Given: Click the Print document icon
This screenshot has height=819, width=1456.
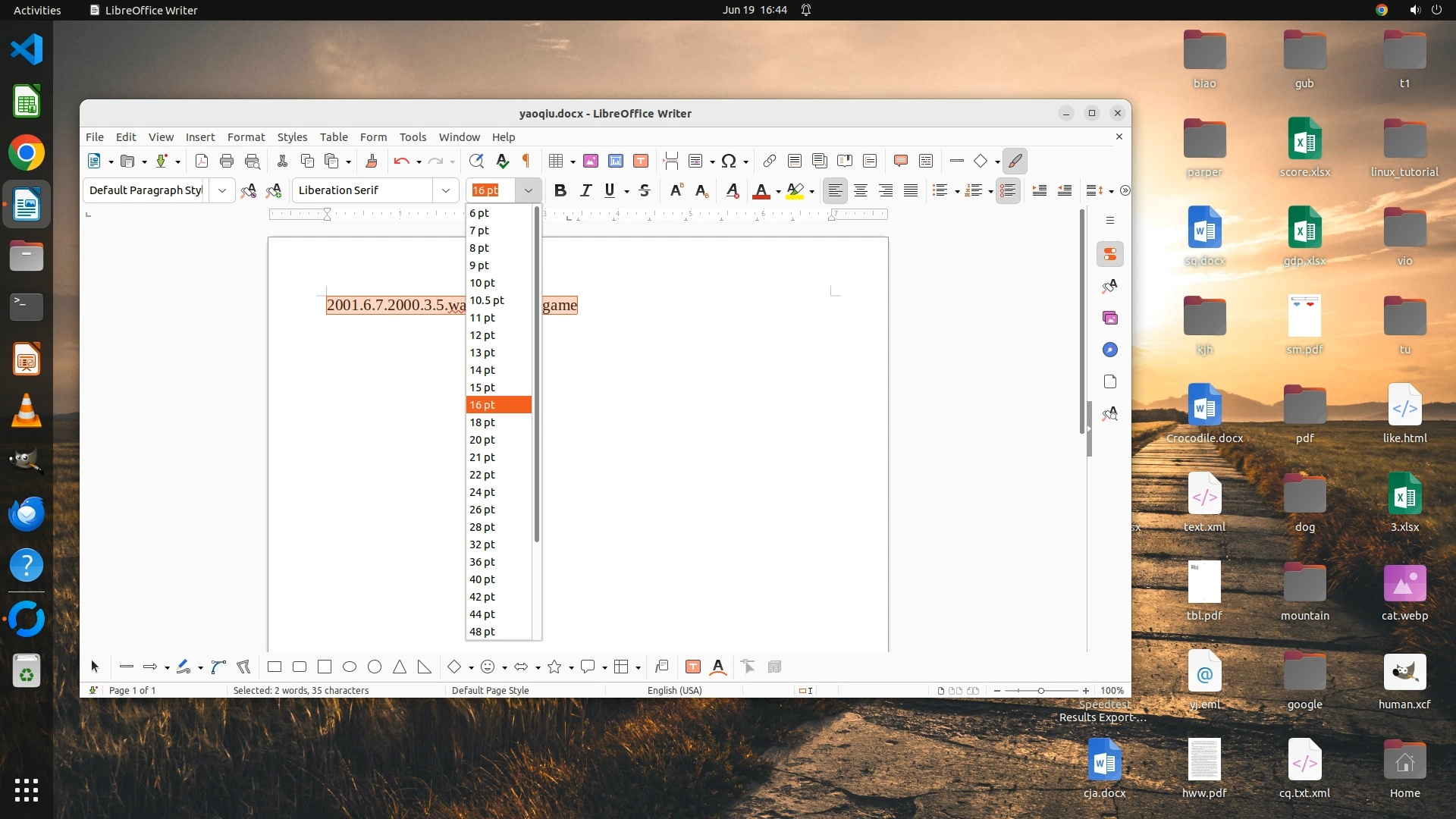Looking at the screenshot, I should coord(227,161).
